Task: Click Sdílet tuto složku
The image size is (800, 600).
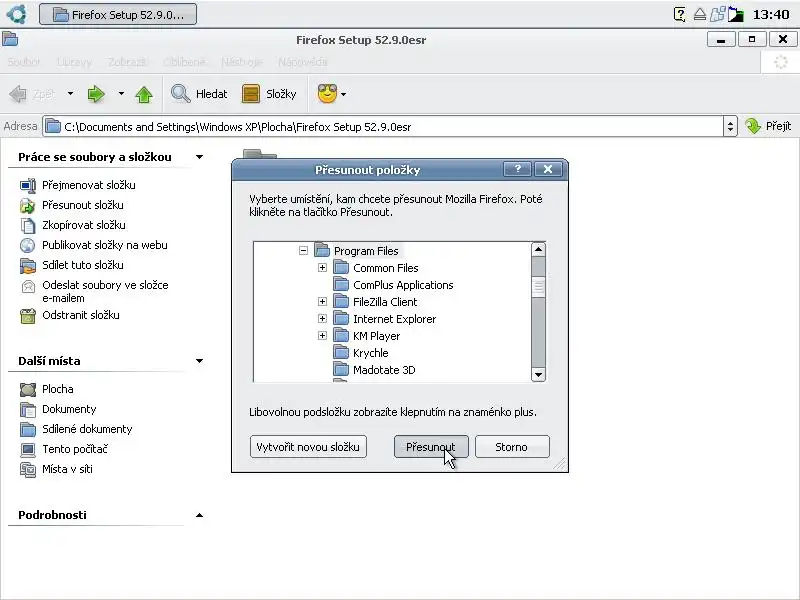Action: (x=83, y=265)
